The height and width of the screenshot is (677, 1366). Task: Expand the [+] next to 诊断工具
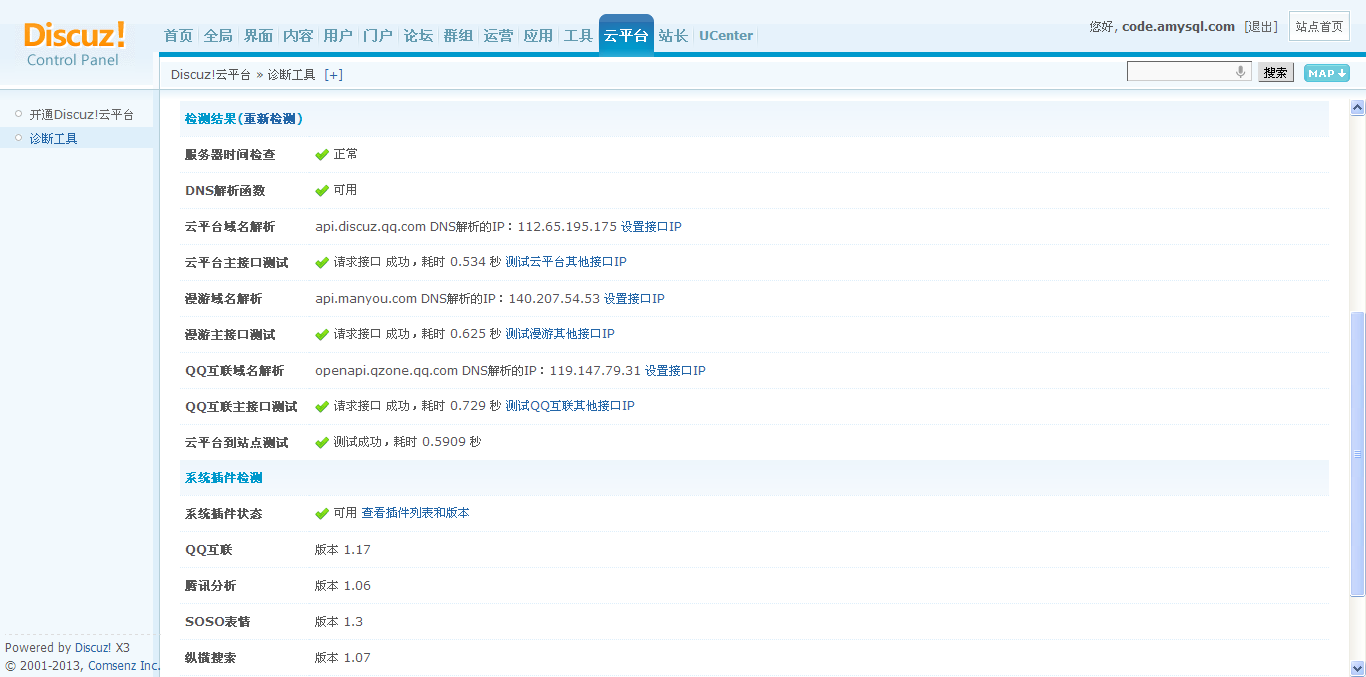coord(333,75)
